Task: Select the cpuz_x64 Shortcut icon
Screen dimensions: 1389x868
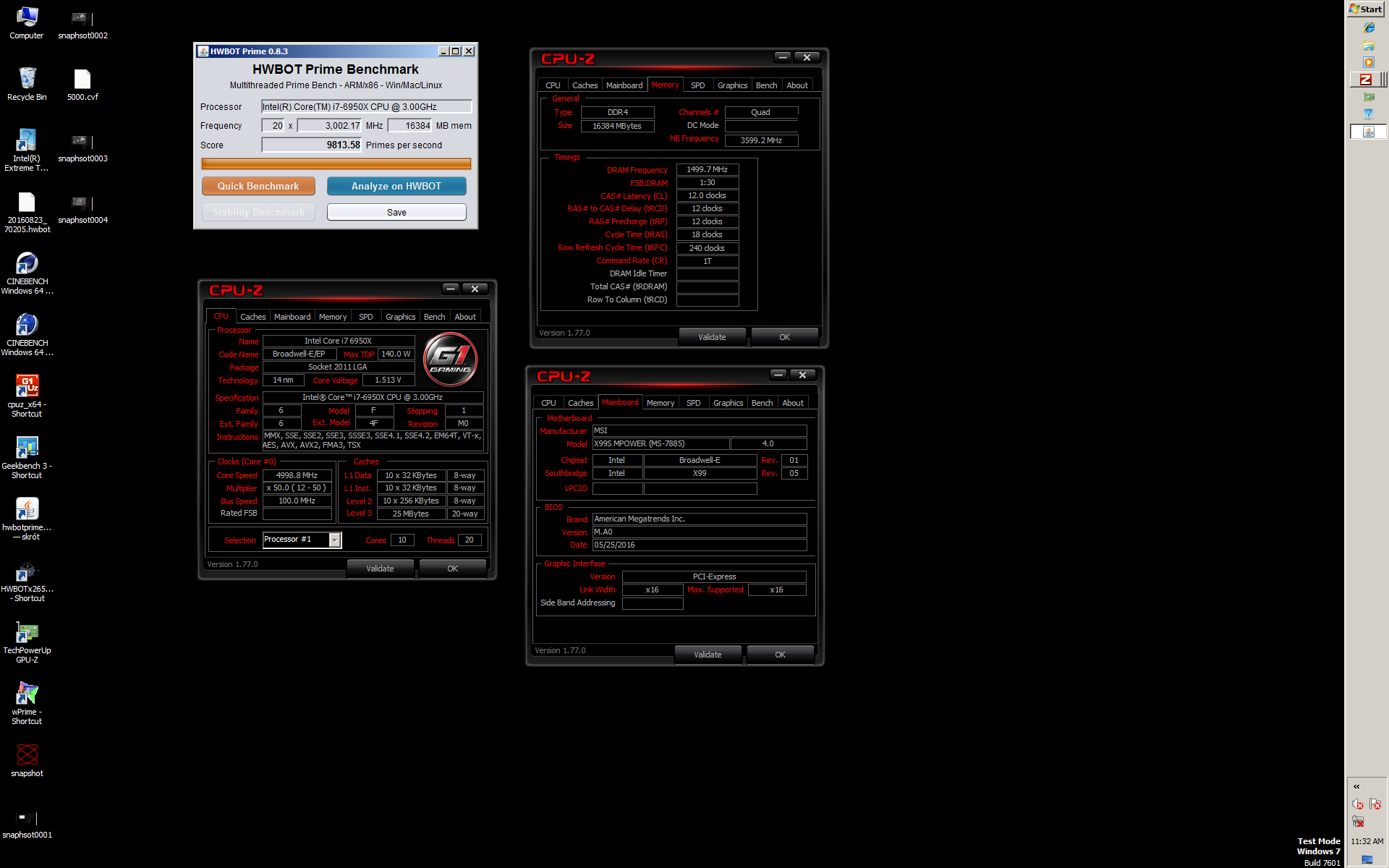Action: pos(27,396)
